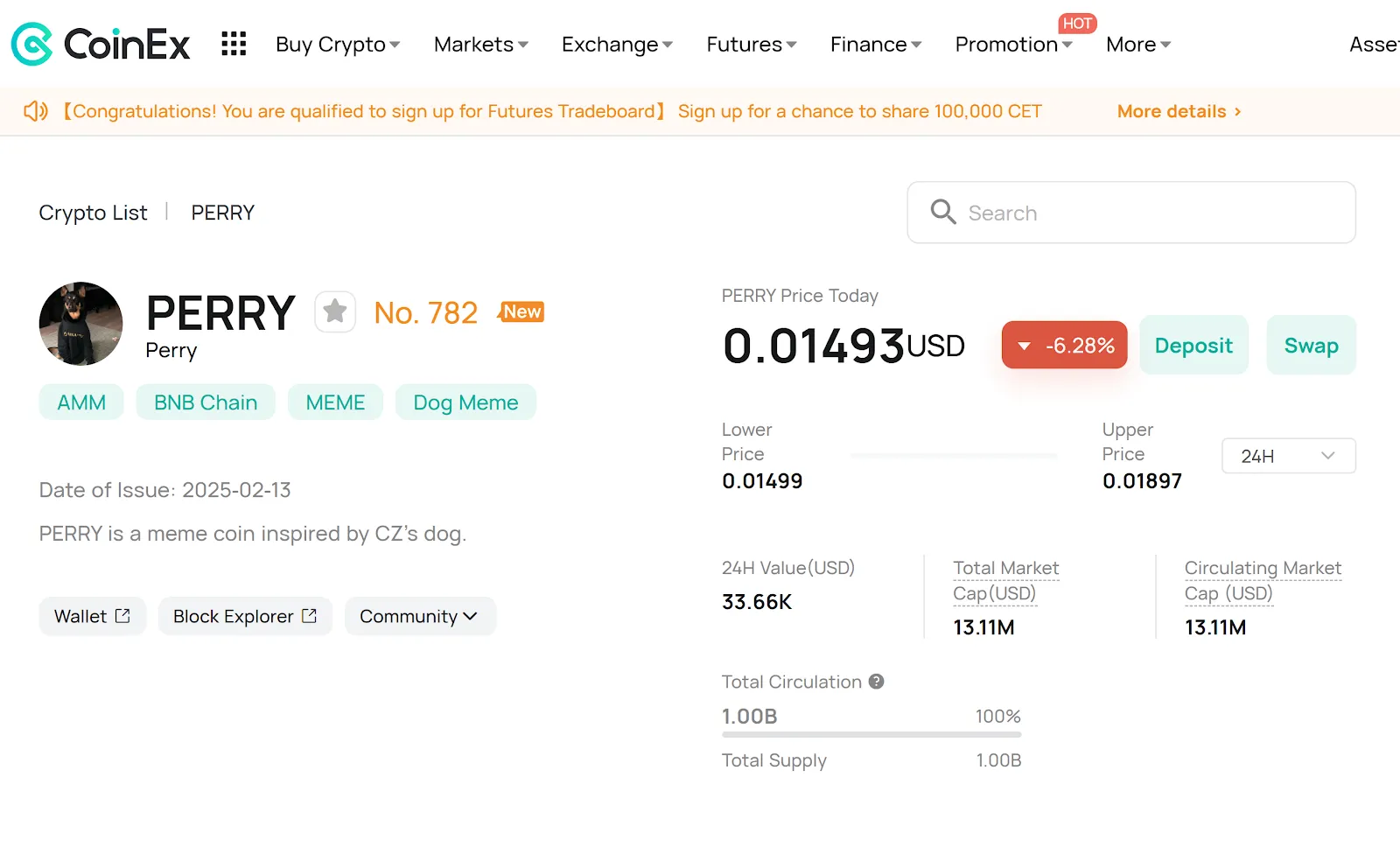Image resolution: width=1400 pixels, height=847 pixels.
Task: Click More details in the banner
Action: click(x=1179, y=111)
